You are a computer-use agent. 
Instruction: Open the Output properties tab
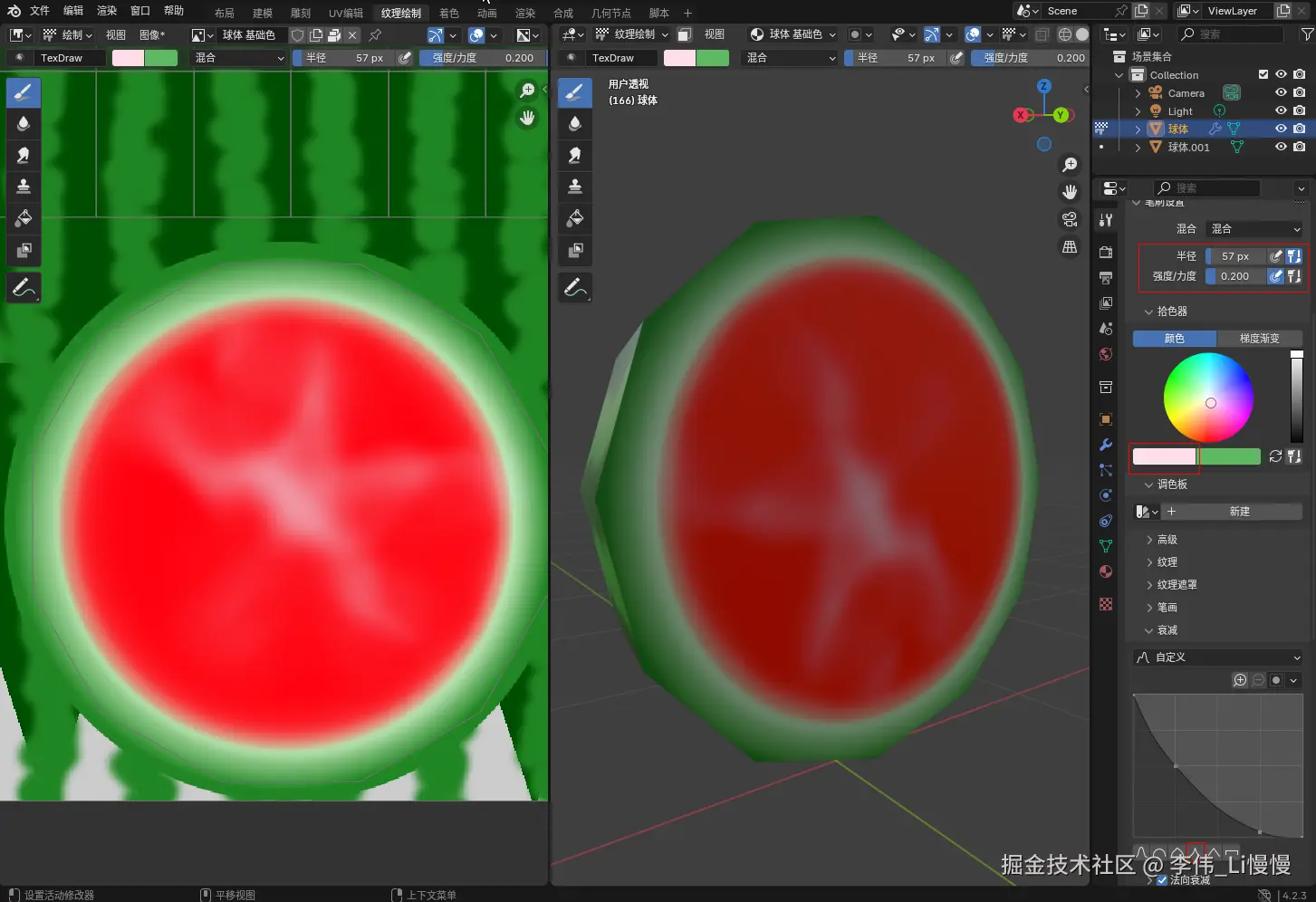point(1106,277)
